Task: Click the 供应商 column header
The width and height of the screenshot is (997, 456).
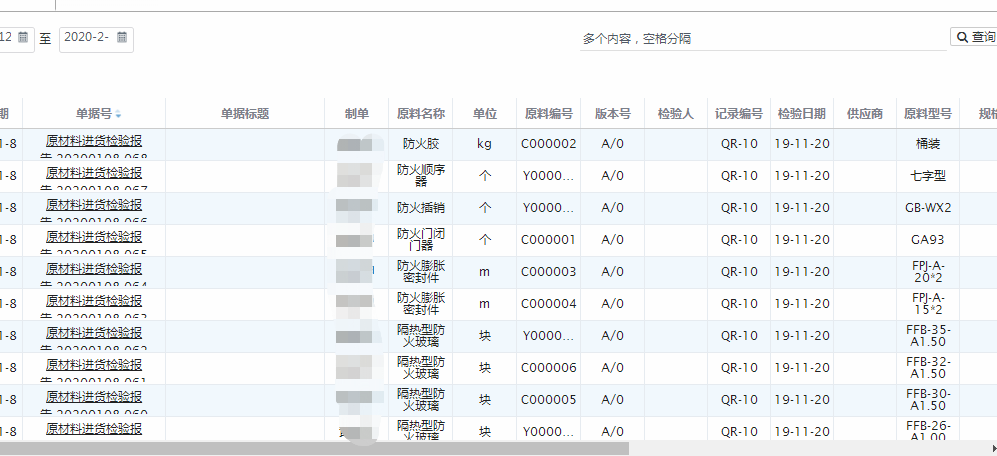Action: (864, 114)
